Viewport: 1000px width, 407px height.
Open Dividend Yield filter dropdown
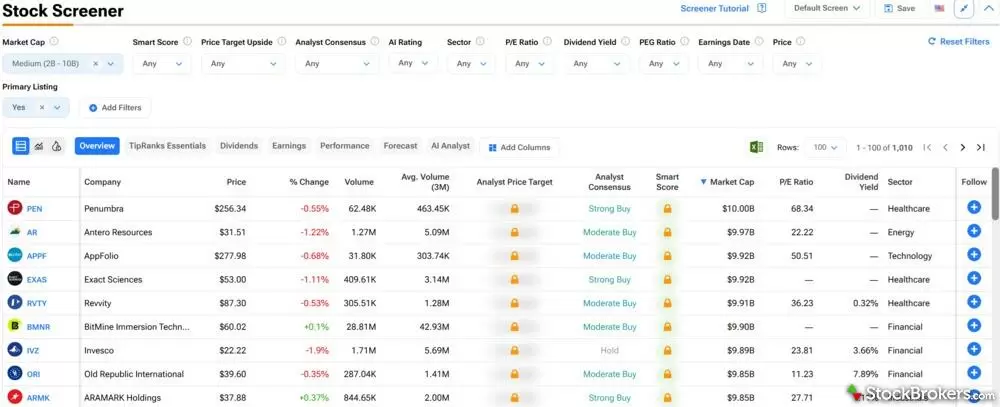pos(597,64)
